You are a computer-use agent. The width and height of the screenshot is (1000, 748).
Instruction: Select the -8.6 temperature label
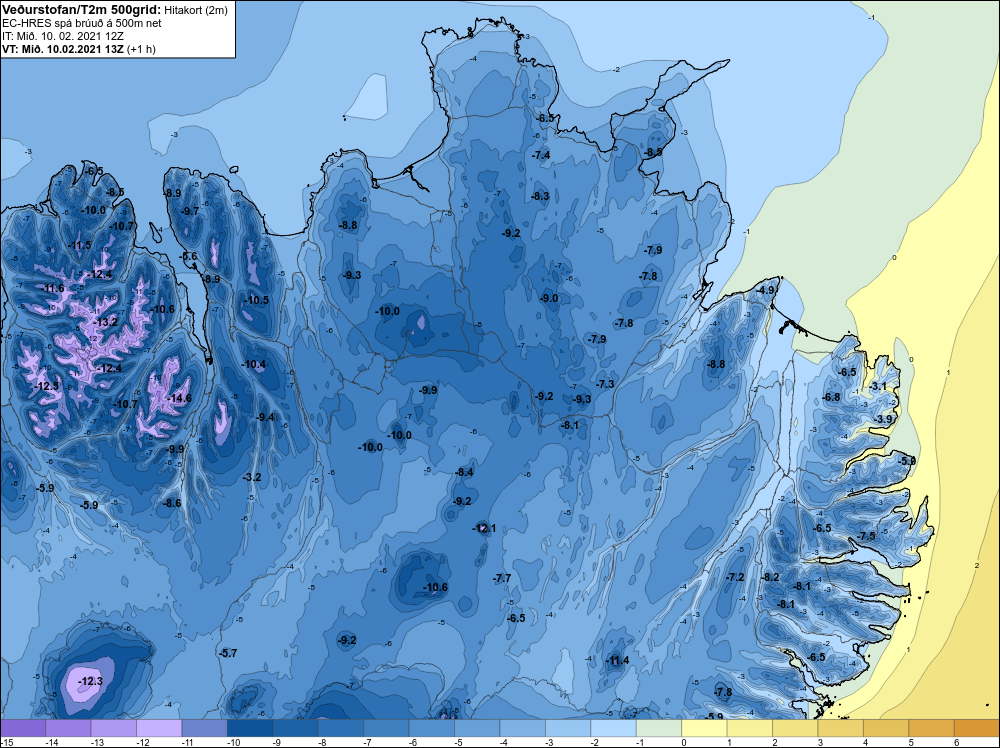[172, 503]
